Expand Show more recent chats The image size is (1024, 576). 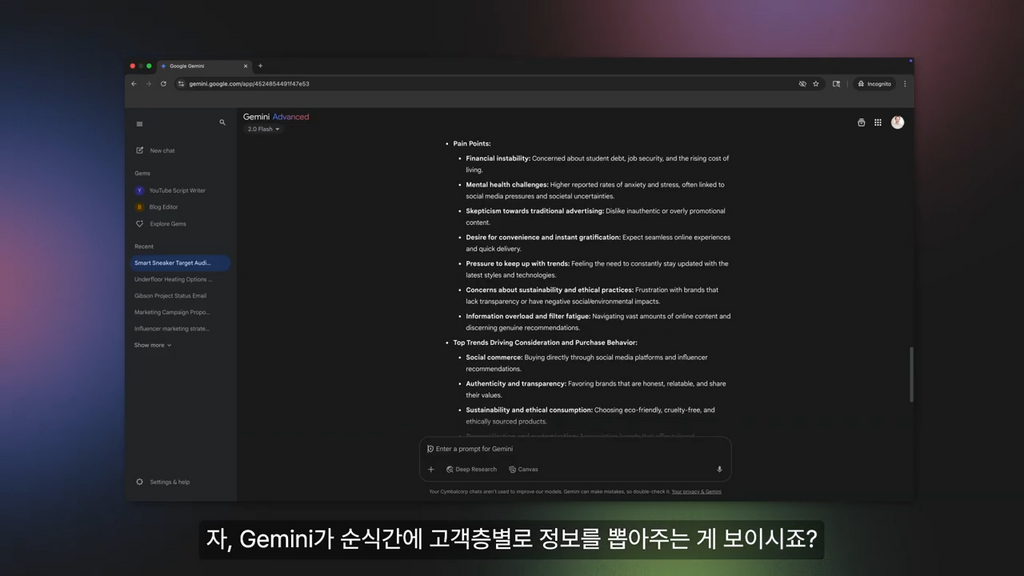(x=153, y=345)
